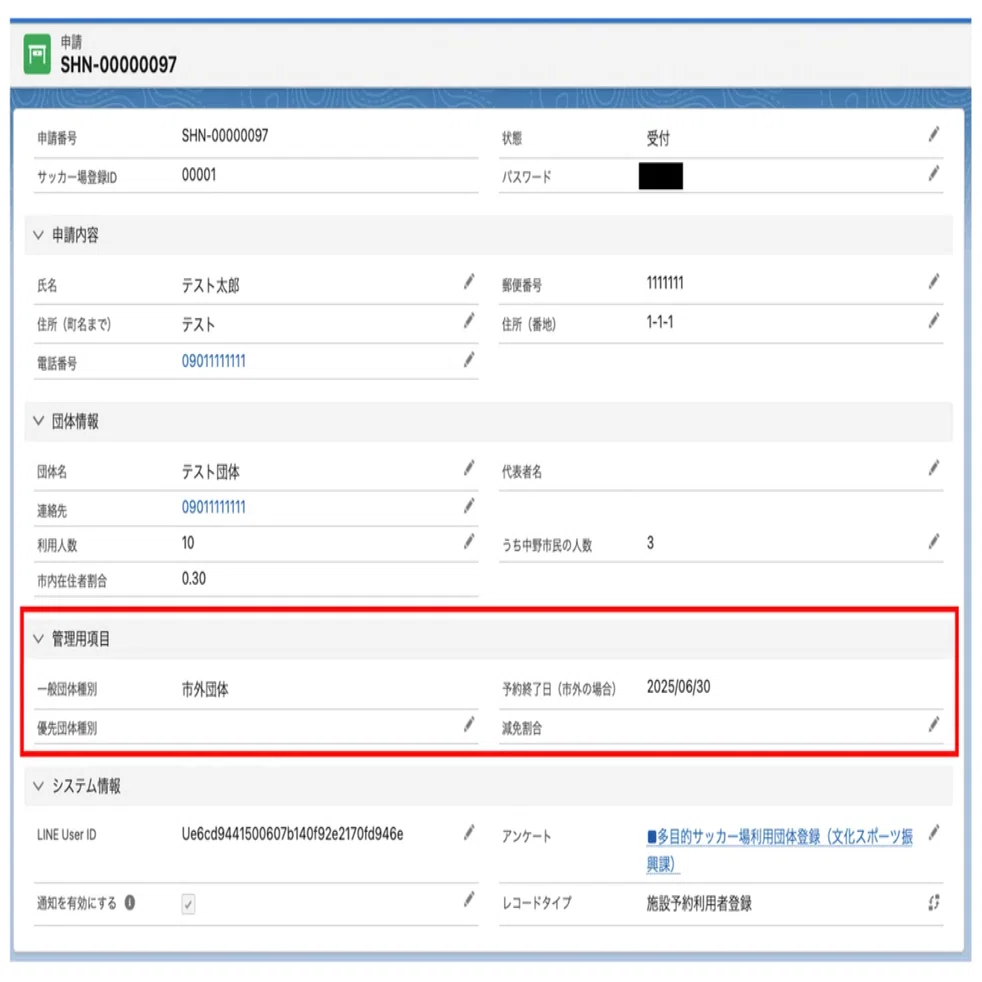Click the 氏名 value テスト太郎
Screen dimensions: 982x982
pyautogui.click(x=210, y=286)
